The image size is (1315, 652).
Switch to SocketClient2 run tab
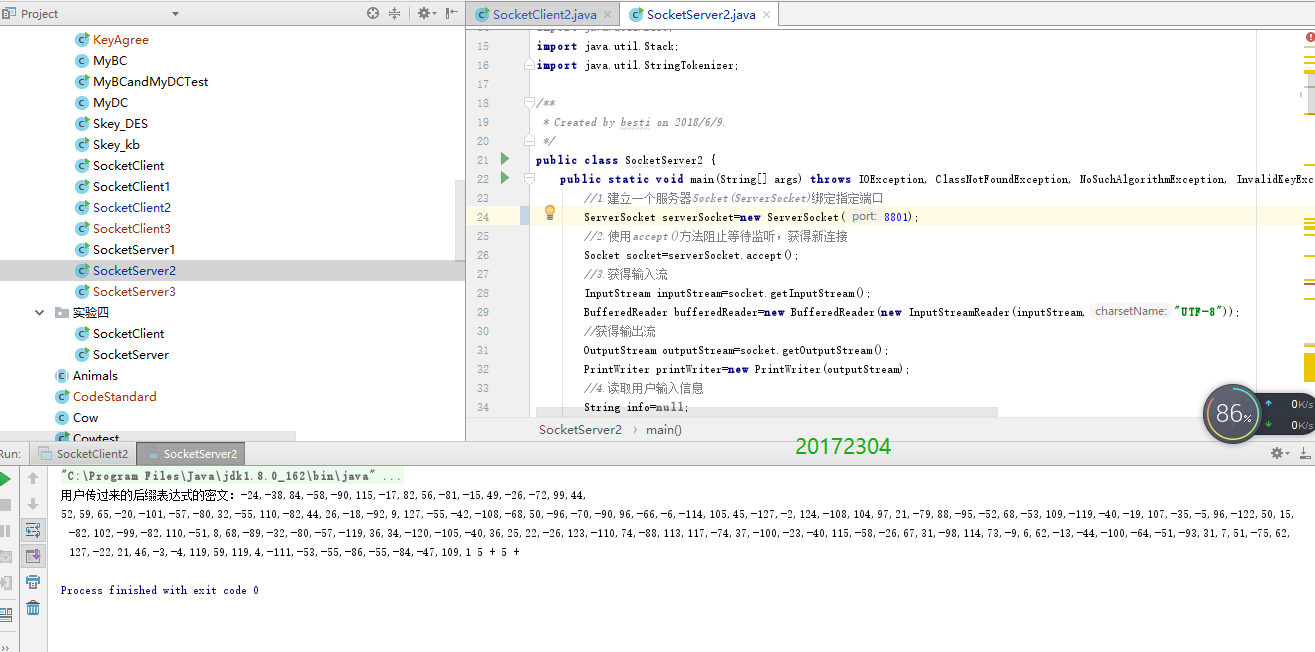click(84, 453)
